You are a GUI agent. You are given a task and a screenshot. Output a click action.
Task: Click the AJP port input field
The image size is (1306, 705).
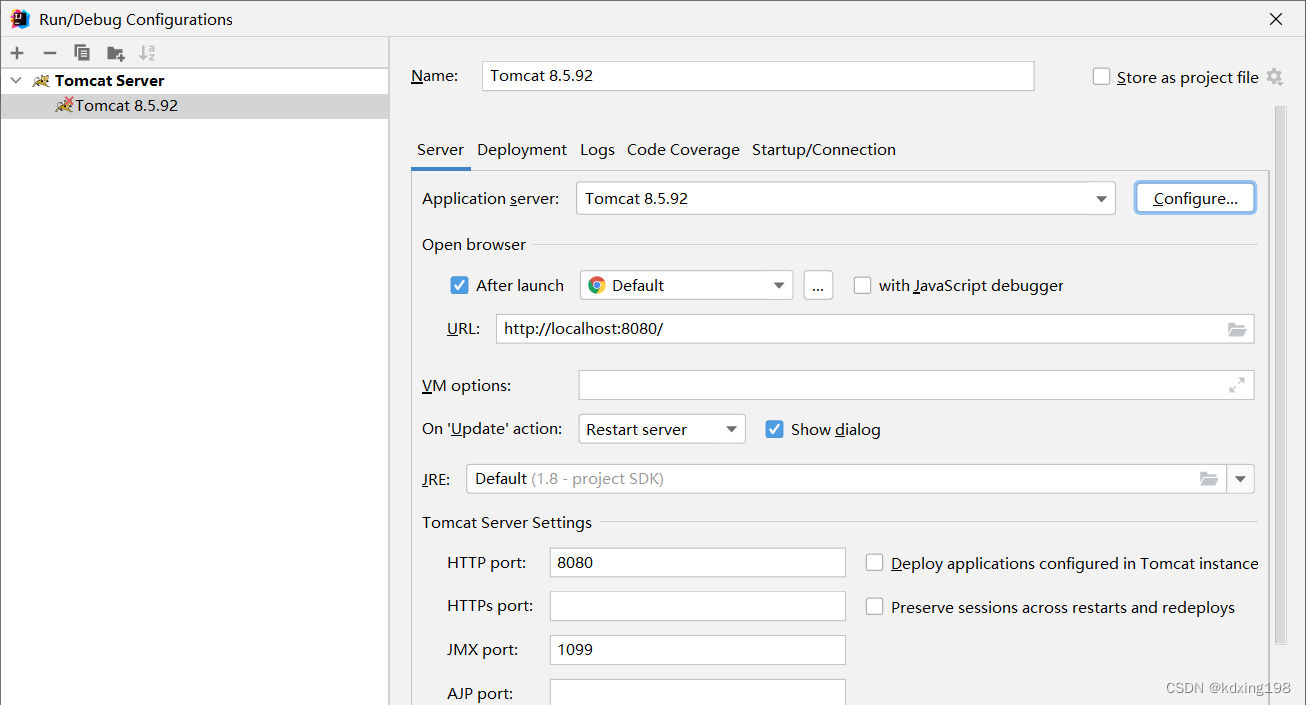[698, 692]
